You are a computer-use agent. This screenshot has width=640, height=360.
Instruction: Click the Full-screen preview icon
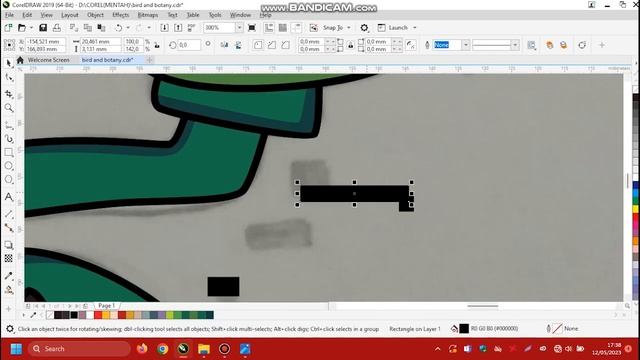point(252,28)
